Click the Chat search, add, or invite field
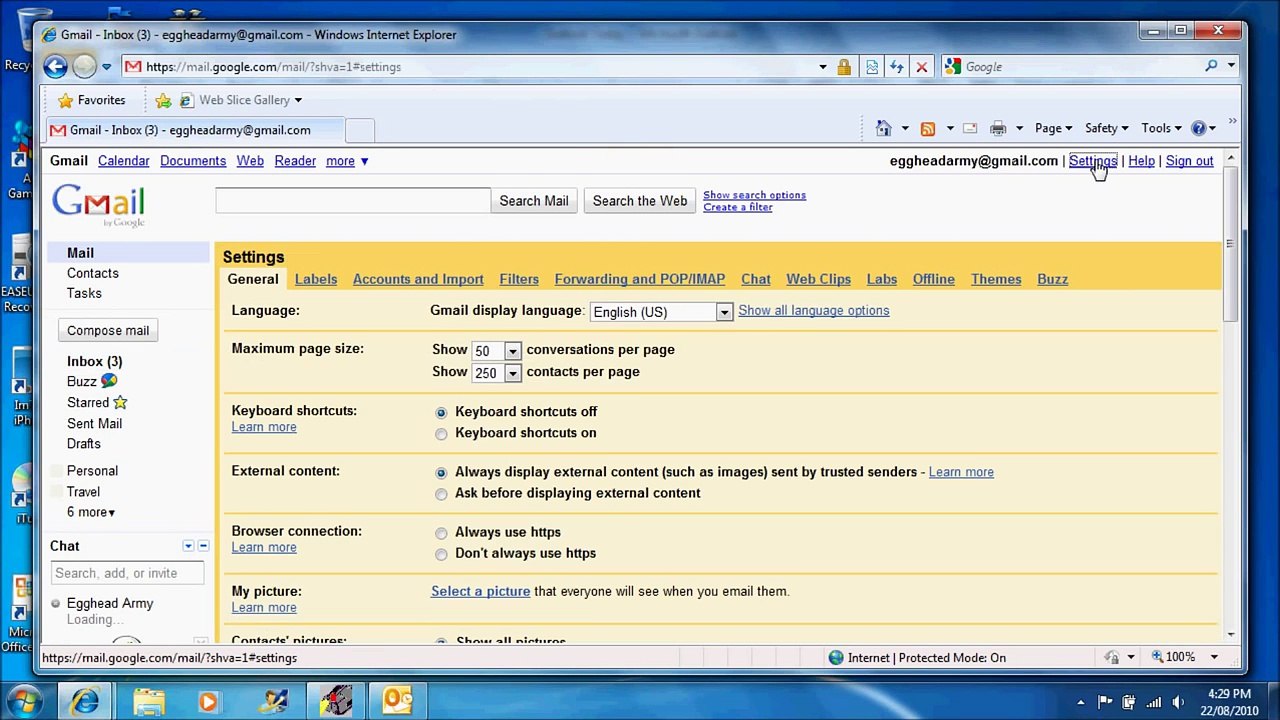Image resolution: width=1280 pixels, height=720 pixels. (x=128, y=573)
